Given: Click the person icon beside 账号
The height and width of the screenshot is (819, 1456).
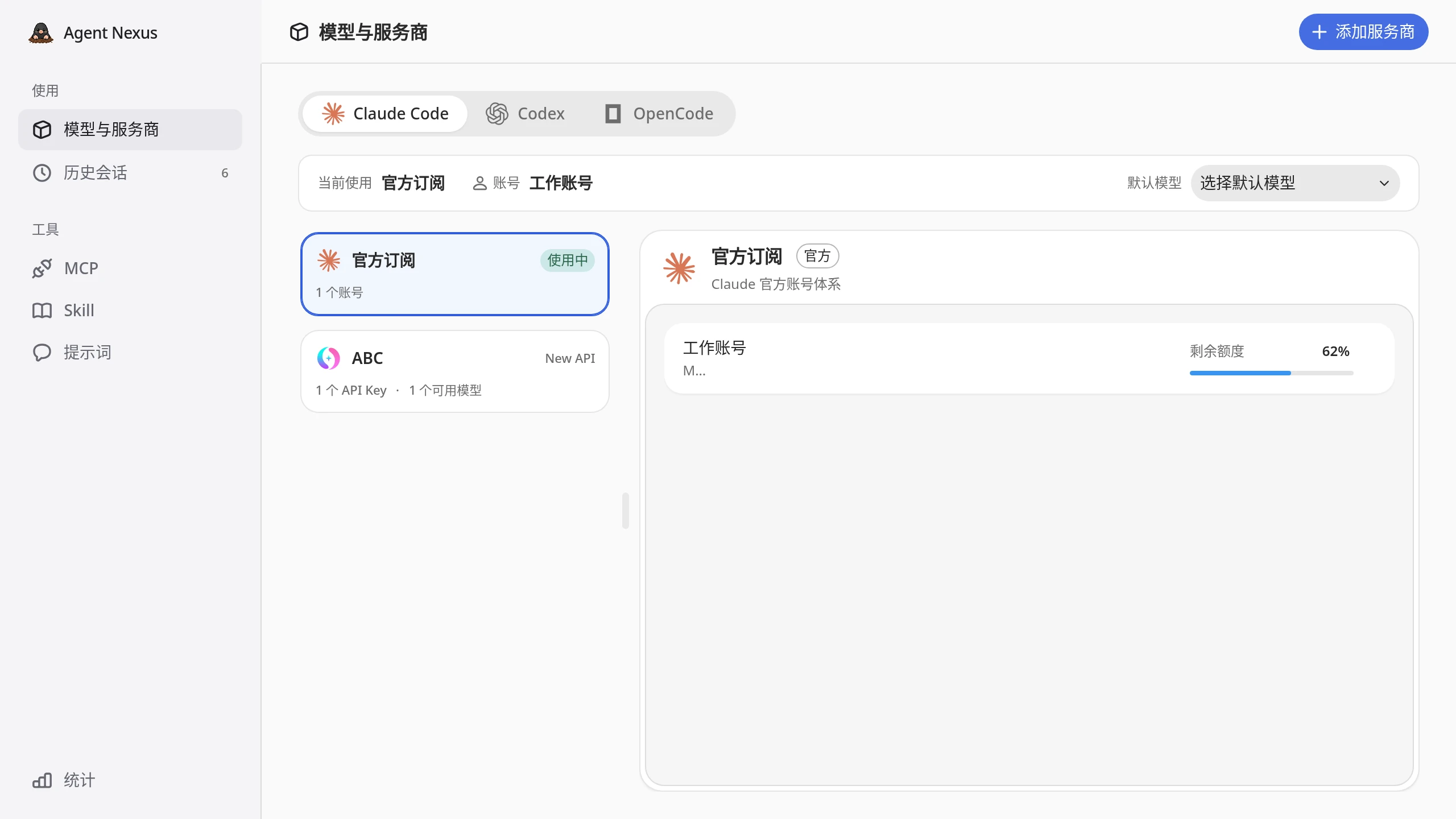Looking at the screenshot, I should pos(480,183).
